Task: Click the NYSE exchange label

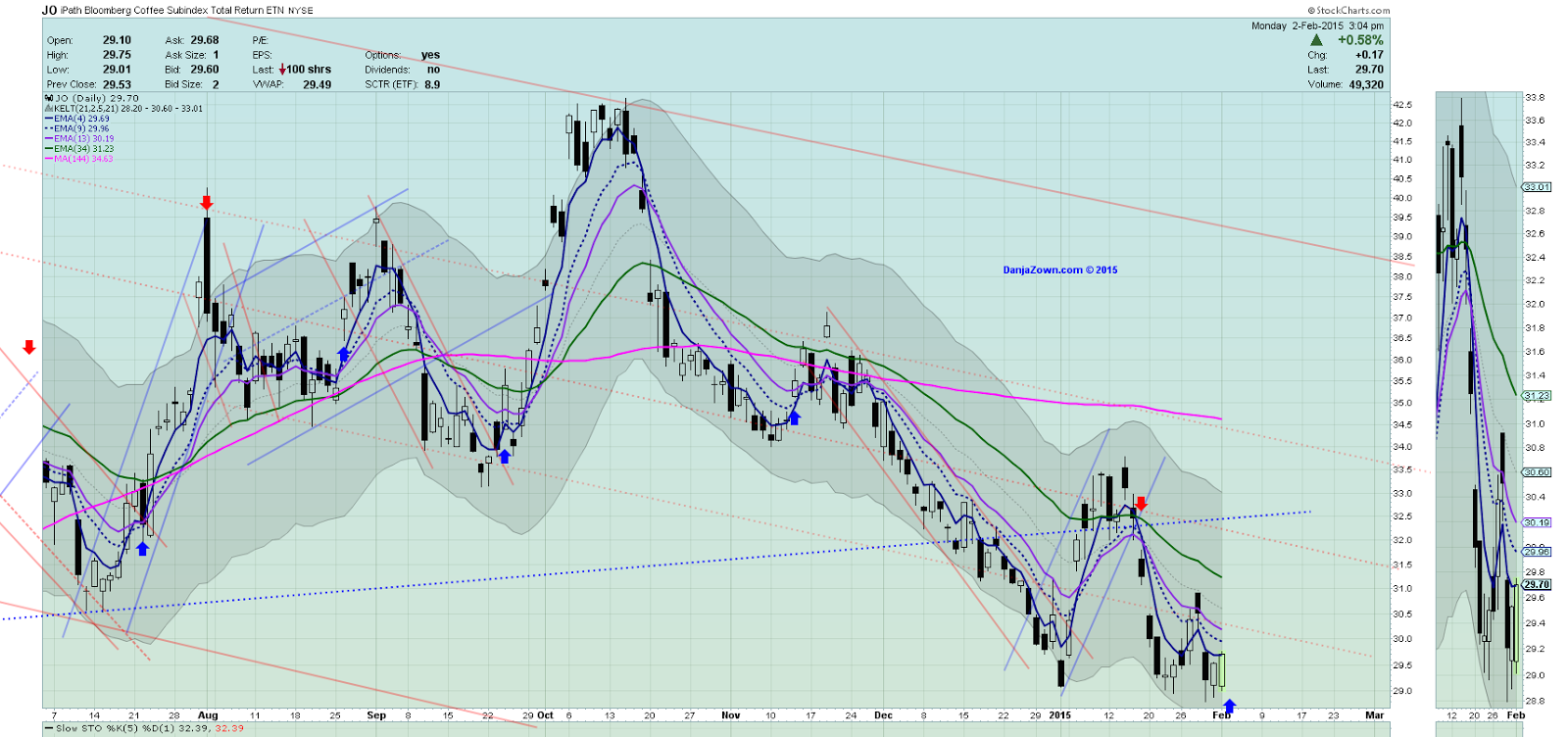Action: 301,11
